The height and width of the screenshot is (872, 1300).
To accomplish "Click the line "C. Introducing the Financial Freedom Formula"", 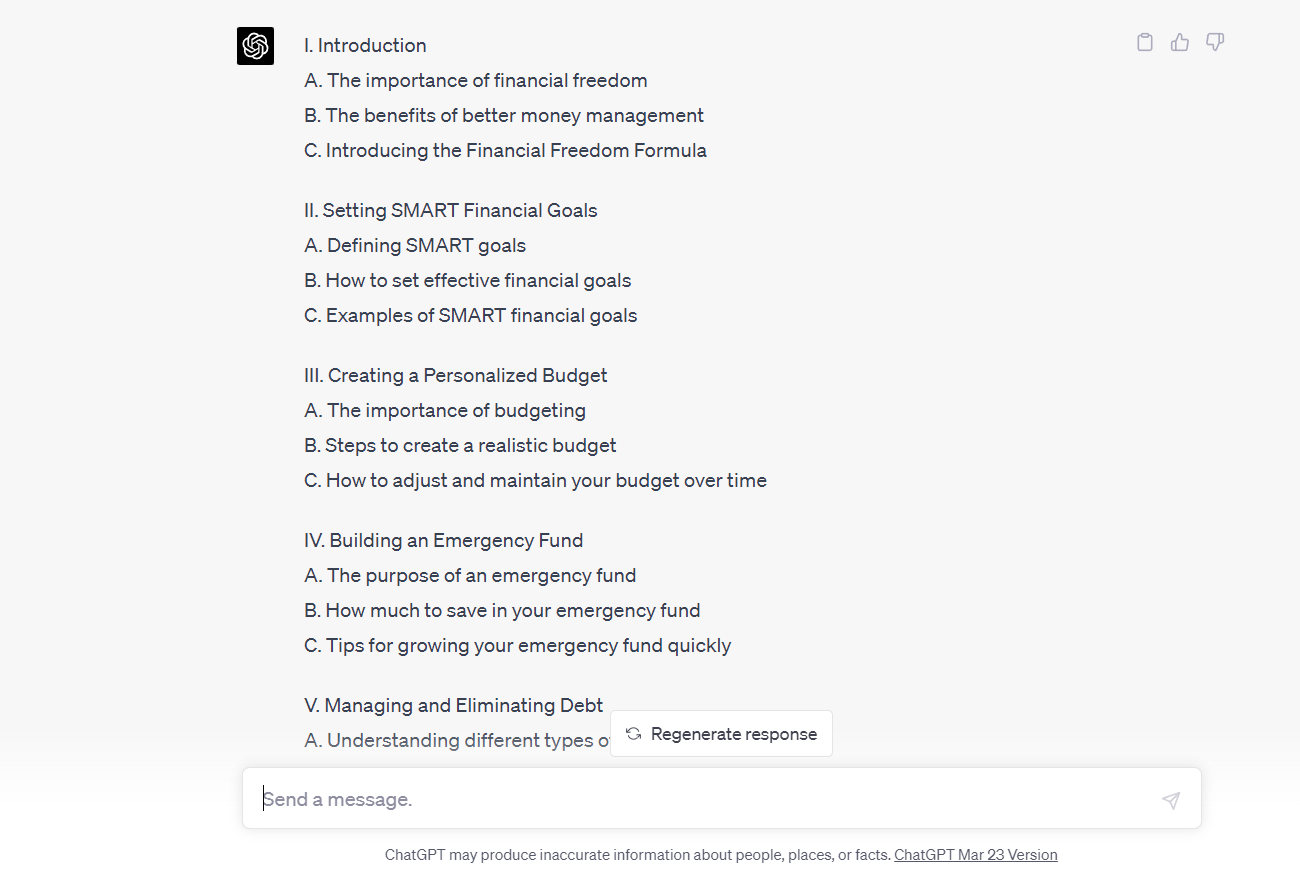I will point(505,150).
